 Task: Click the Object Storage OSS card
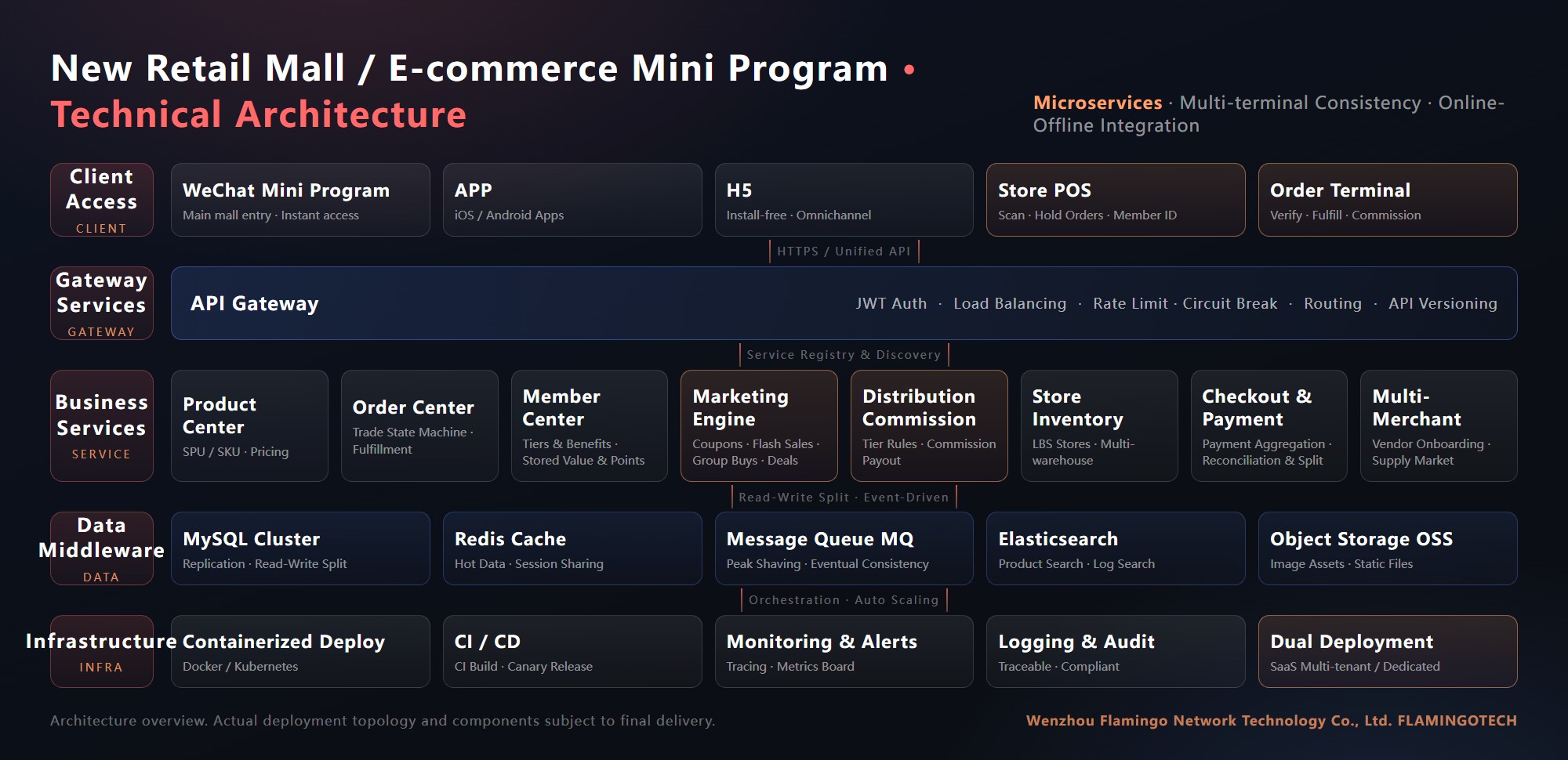point(1388,548)
